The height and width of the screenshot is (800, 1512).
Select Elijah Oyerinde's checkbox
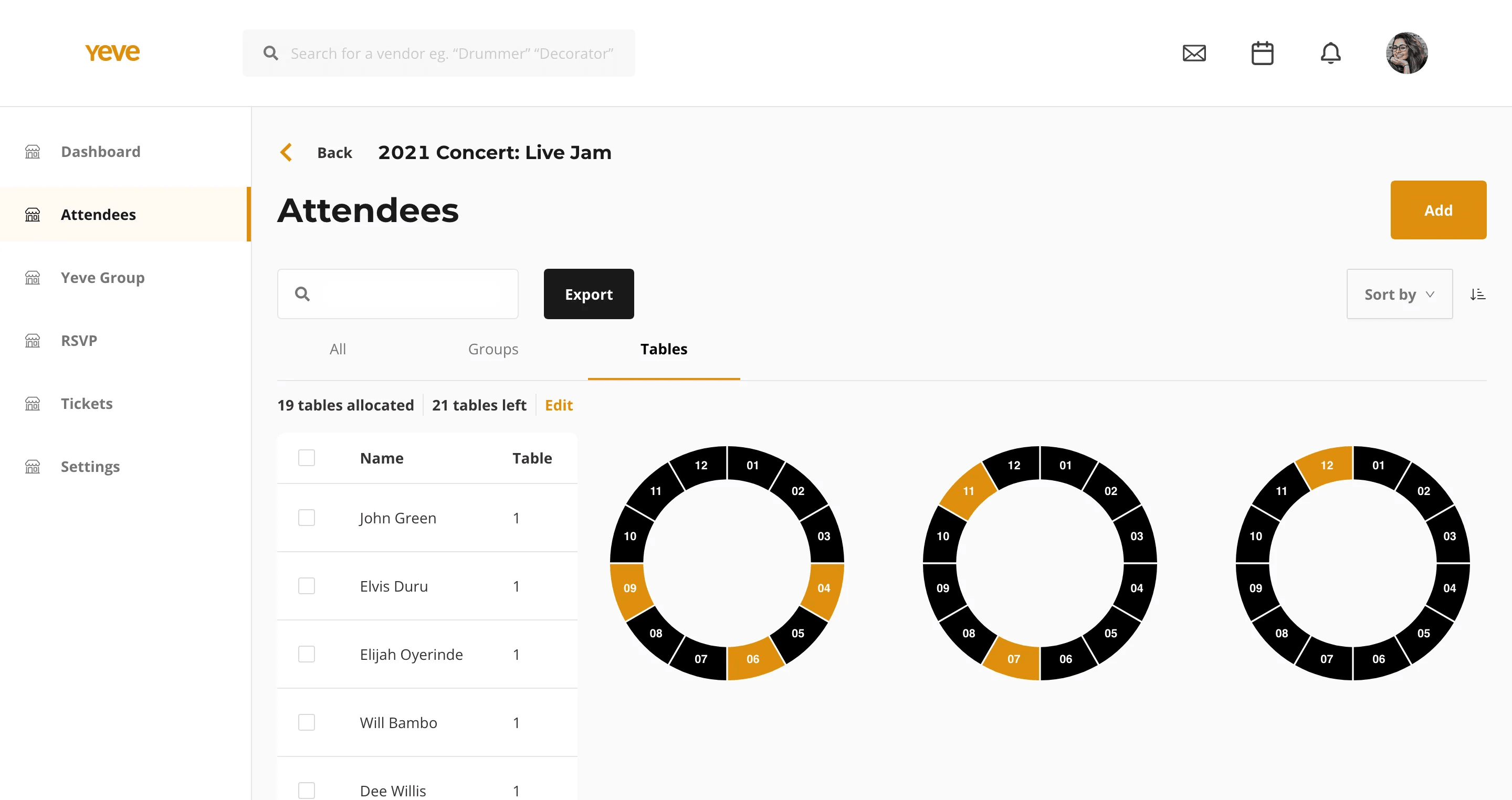click(307, 654)
